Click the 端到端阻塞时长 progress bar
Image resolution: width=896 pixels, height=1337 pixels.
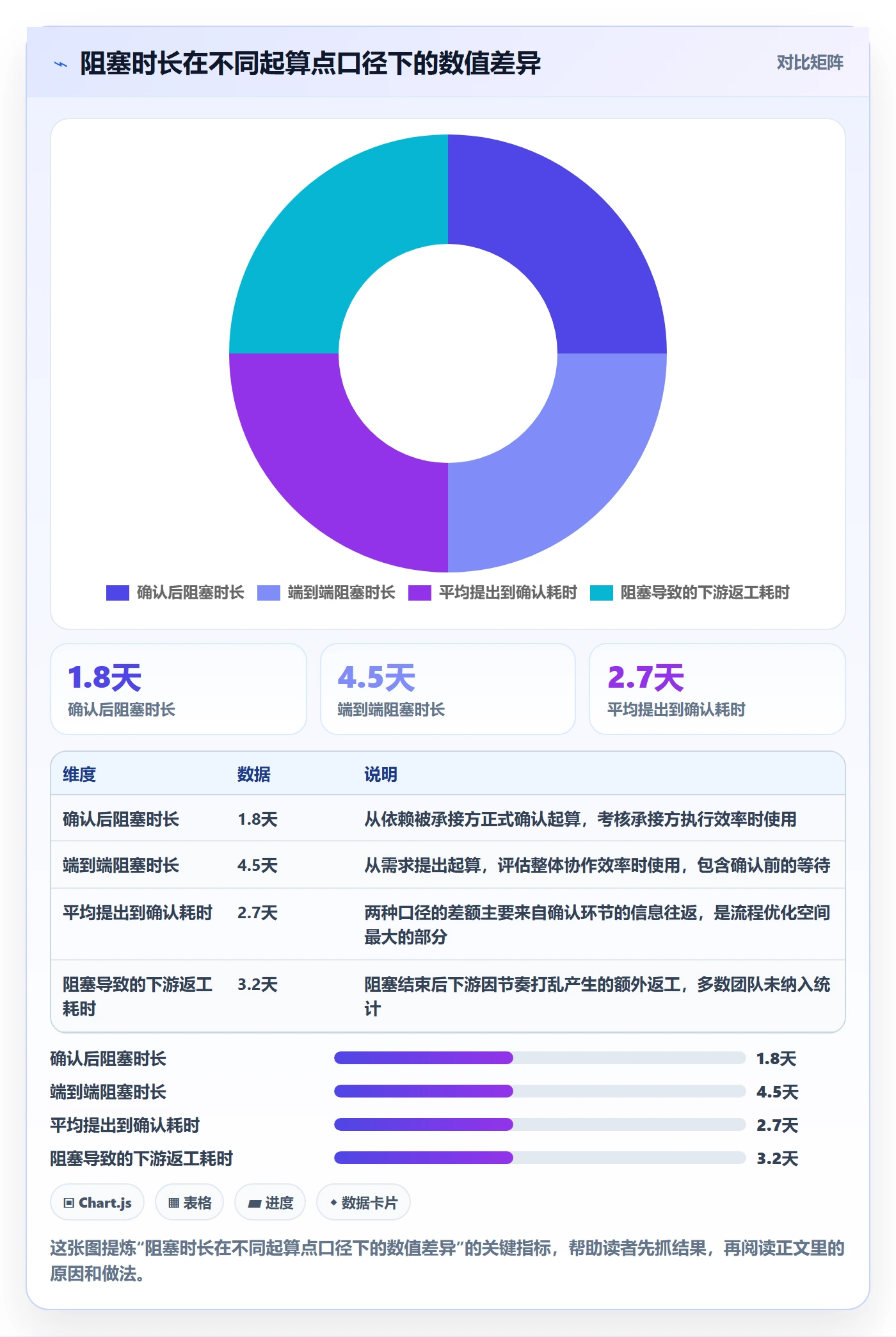[x=540, y=1091]
